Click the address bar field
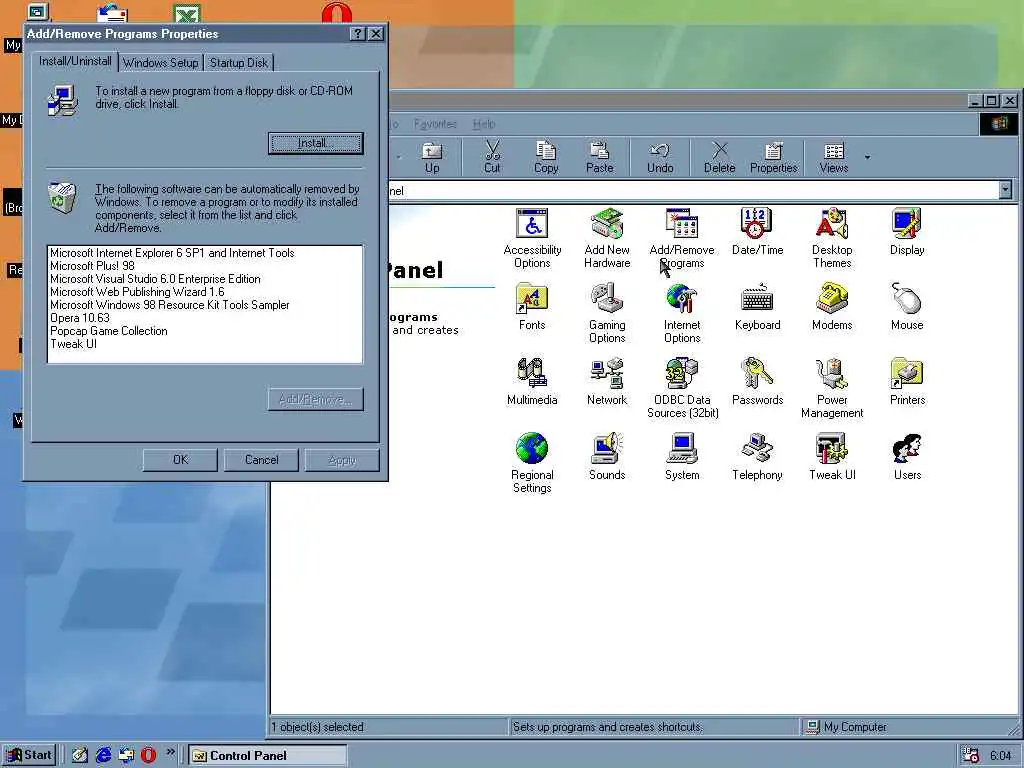The width and height of the screenshot is (1024, 768). click(x=694, y=191)
